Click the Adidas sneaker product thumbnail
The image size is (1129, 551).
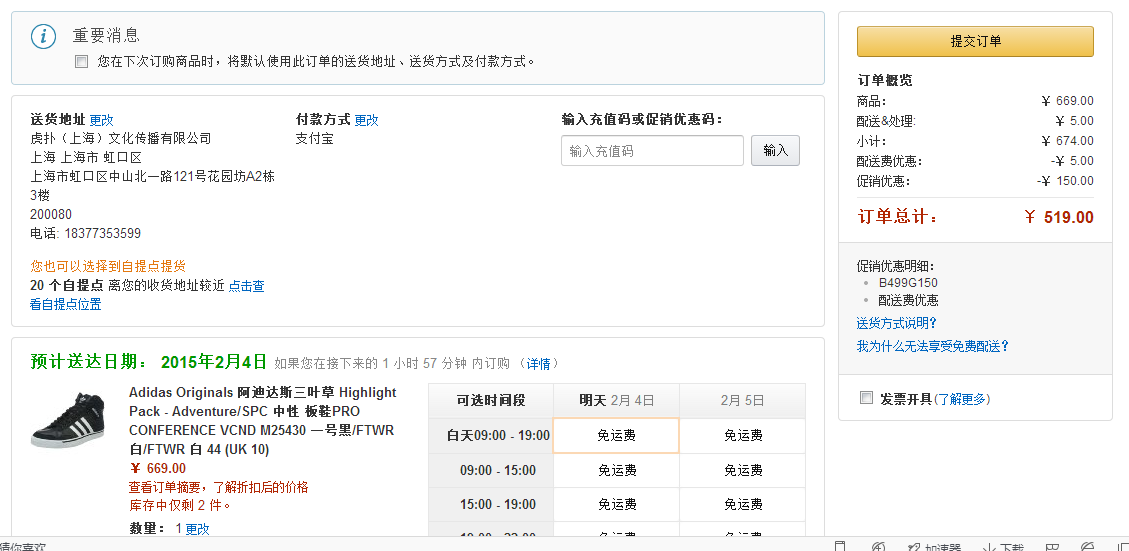click(x=68, y=420)
